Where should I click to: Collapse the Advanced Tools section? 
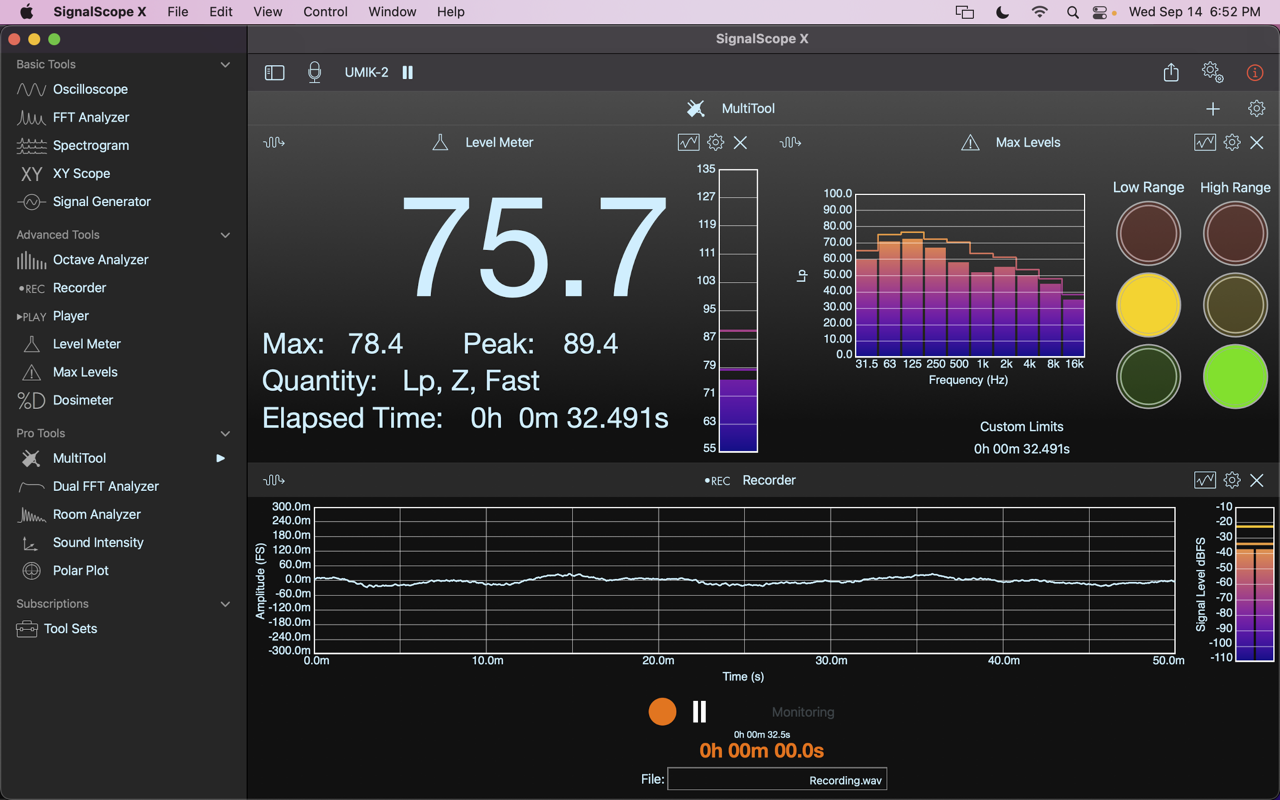(x=225, y=235)
